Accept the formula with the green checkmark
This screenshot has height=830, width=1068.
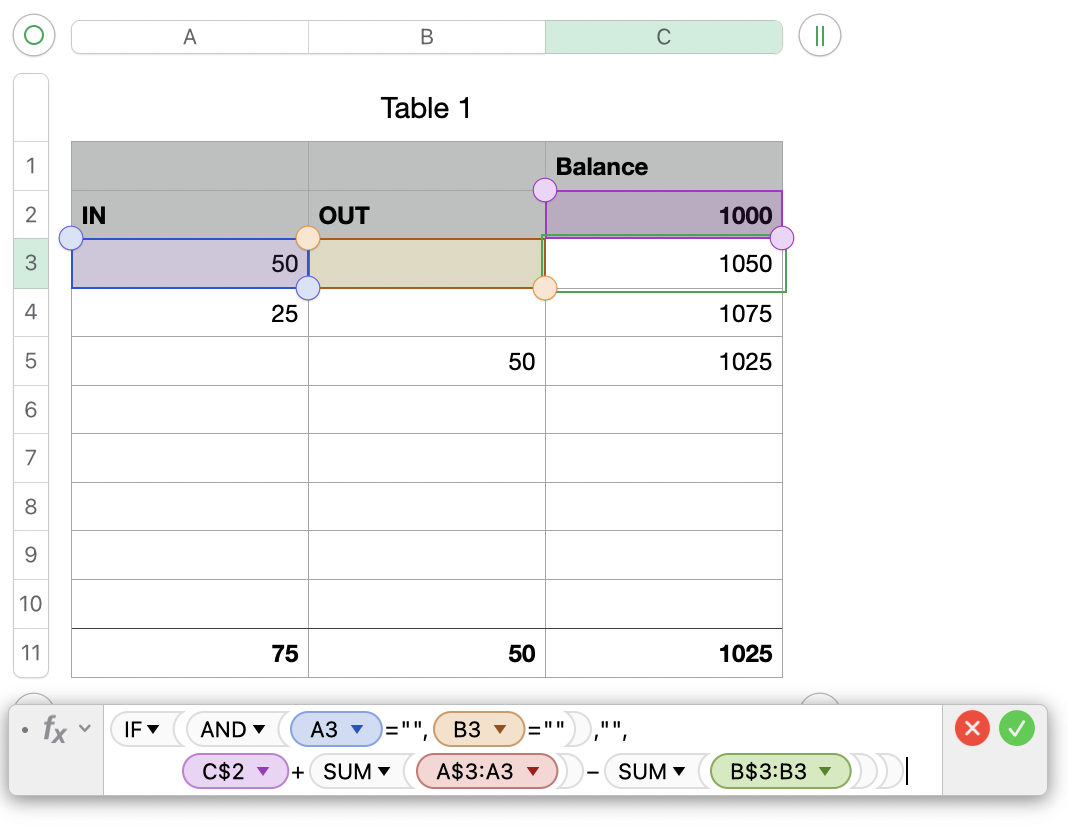[x=1017, y=729]
